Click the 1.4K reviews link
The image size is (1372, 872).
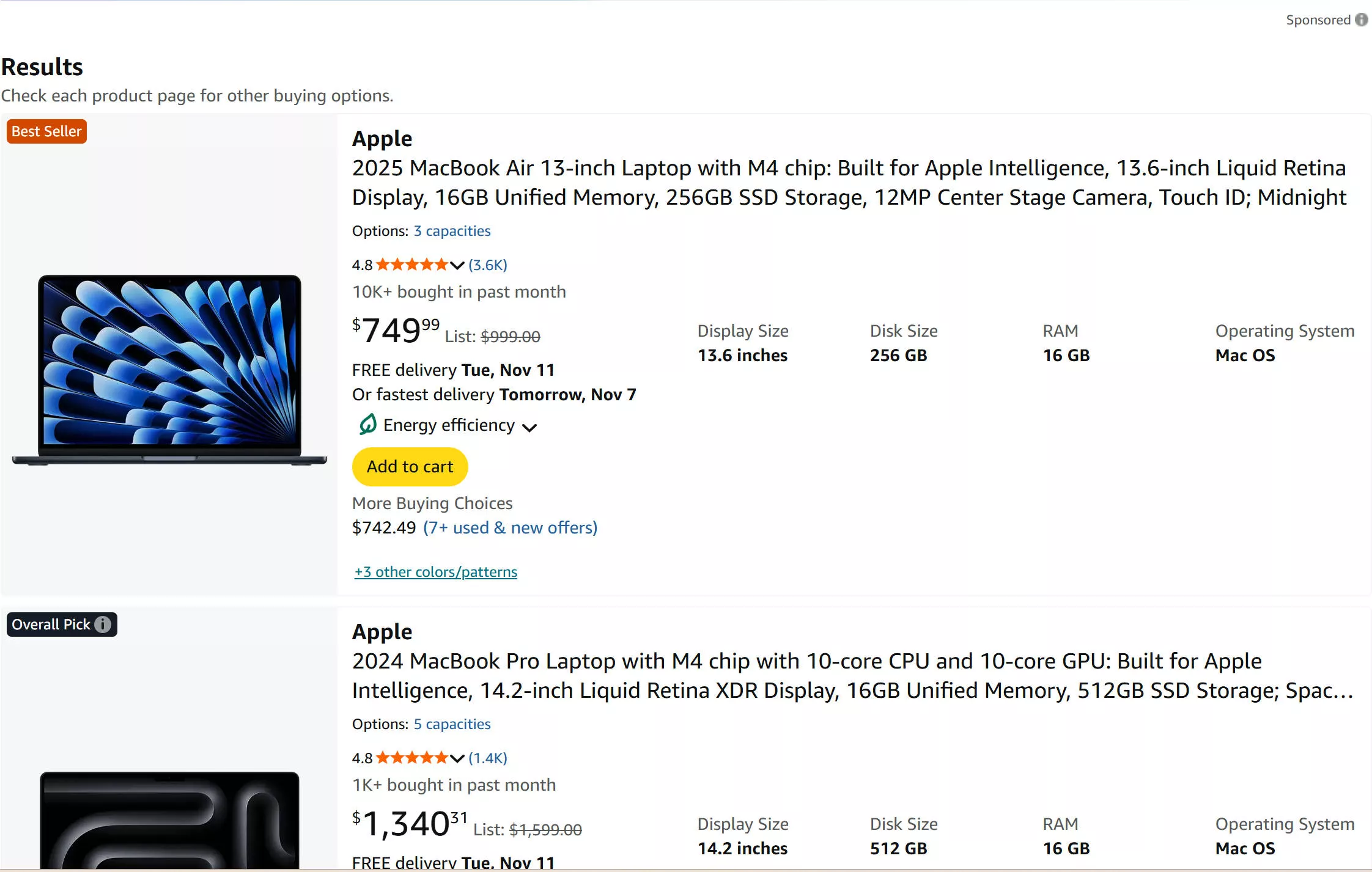click(x=487, y=757)
